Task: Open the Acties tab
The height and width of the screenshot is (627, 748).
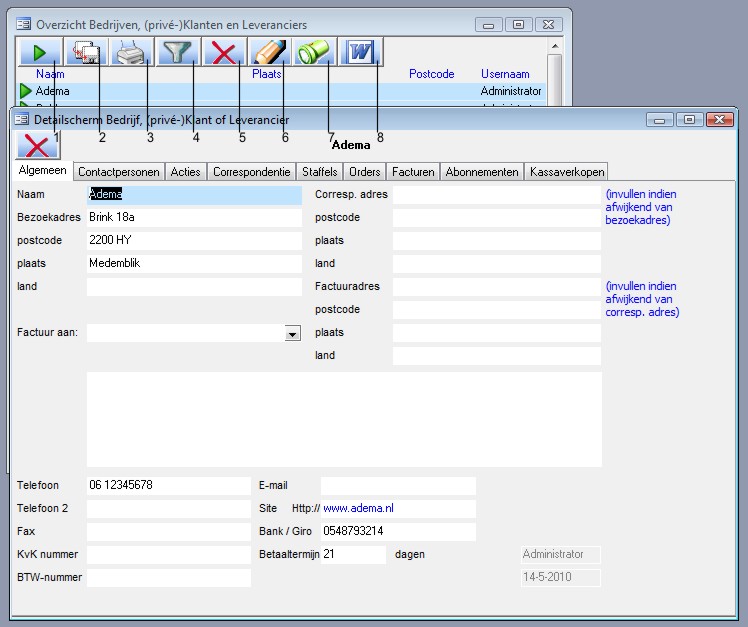Action: coord(186,172)
